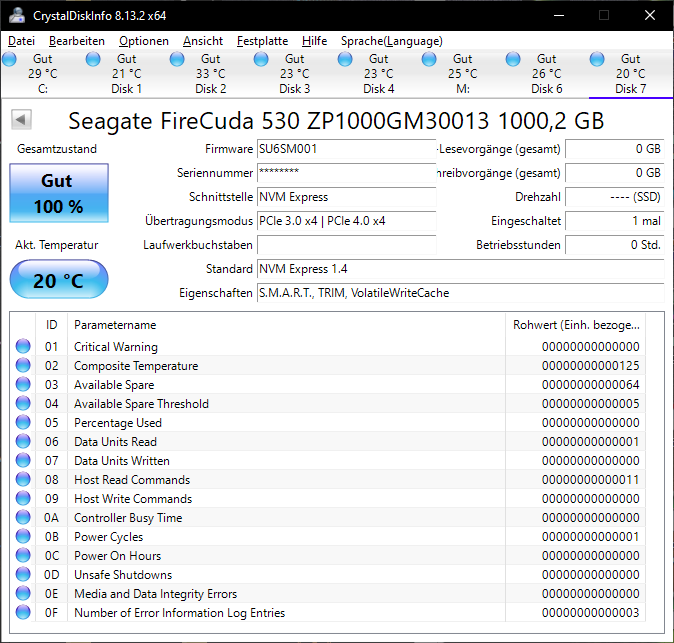The height and width of the screenshot is (643, 674).
Task: Click the previous disk arrow button
Action: click(21, 119)
